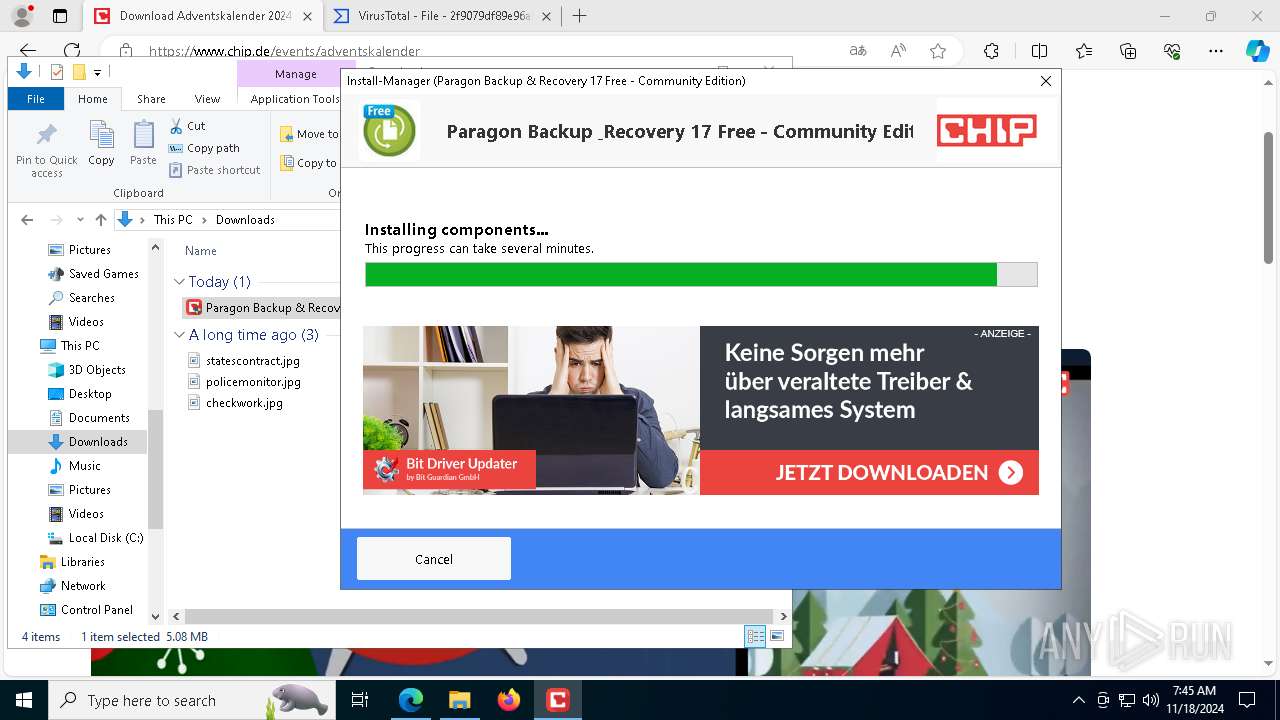Open Edge Copilot sidebar icon
This screenshot has height=720, width=1280.
tap(1257, 51)
